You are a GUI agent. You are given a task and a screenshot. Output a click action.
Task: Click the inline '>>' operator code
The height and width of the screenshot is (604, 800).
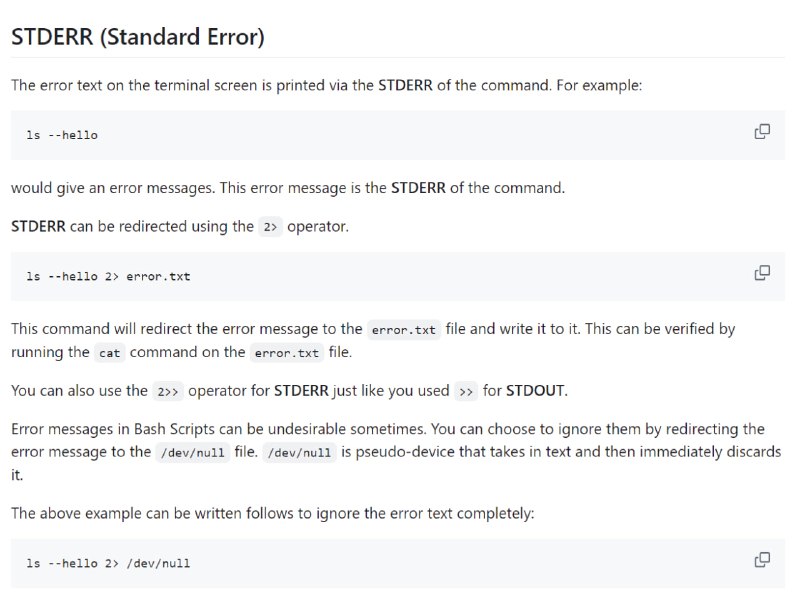coord(466,392)
